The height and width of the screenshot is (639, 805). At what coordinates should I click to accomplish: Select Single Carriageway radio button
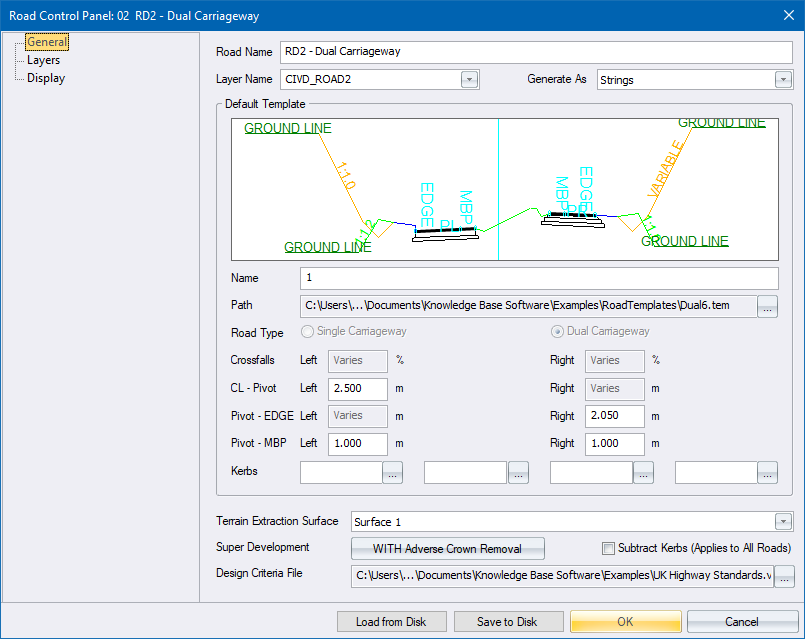308,332
